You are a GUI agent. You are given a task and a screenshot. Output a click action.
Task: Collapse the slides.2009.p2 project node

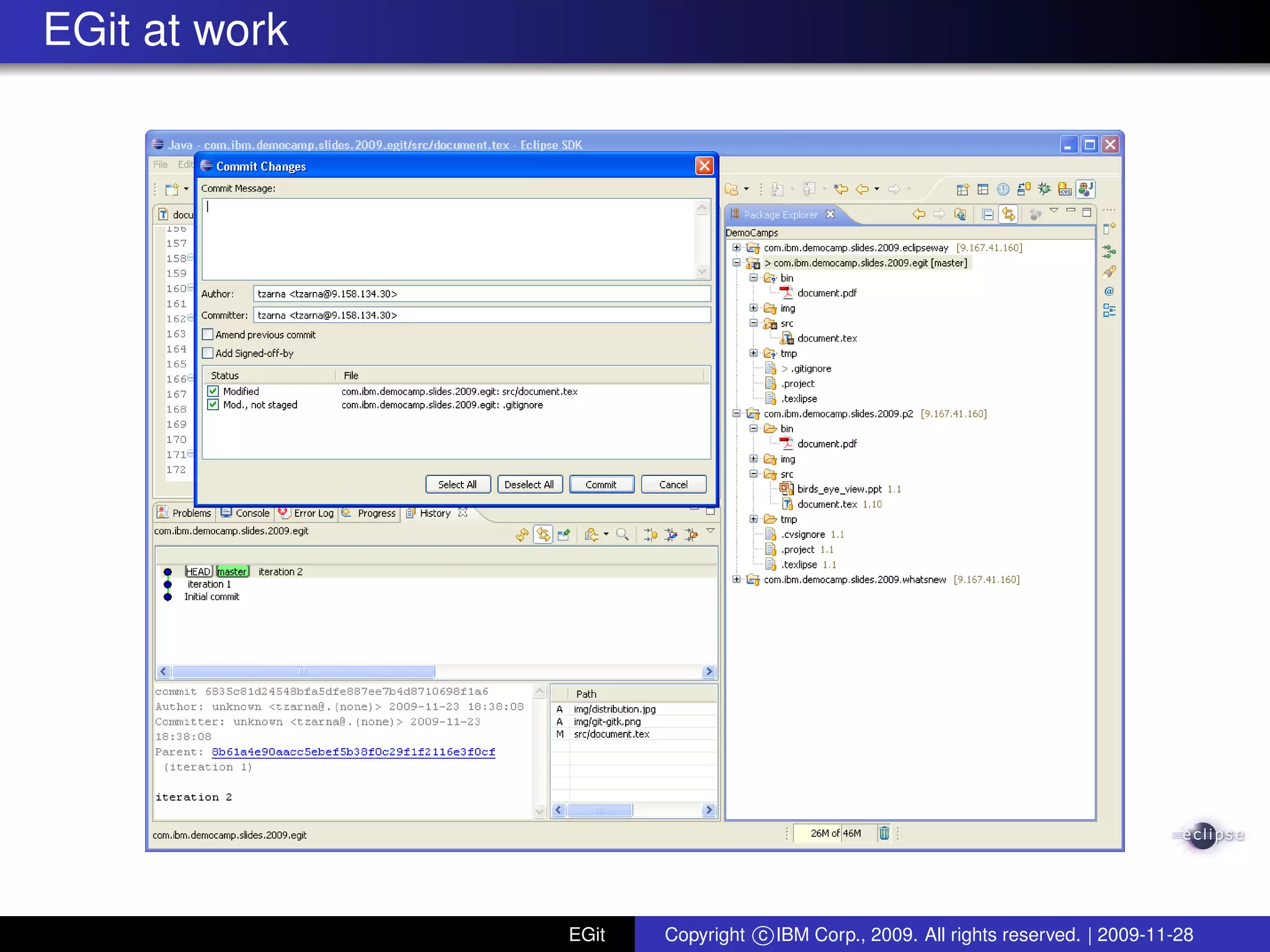(736, 413)
